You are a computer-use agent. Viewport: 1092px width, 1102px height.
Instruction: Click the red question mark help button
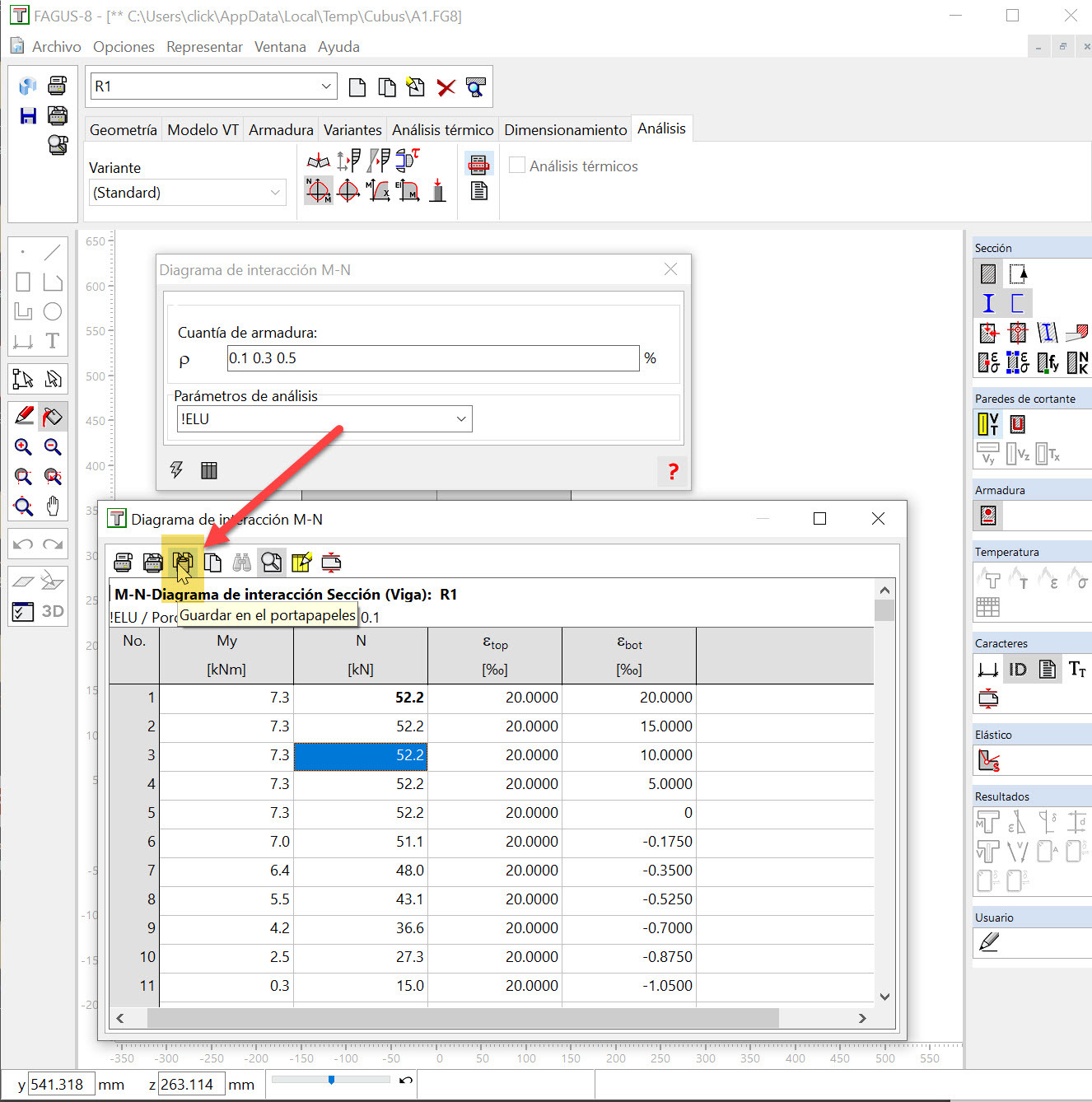click(x=673, y=471)
